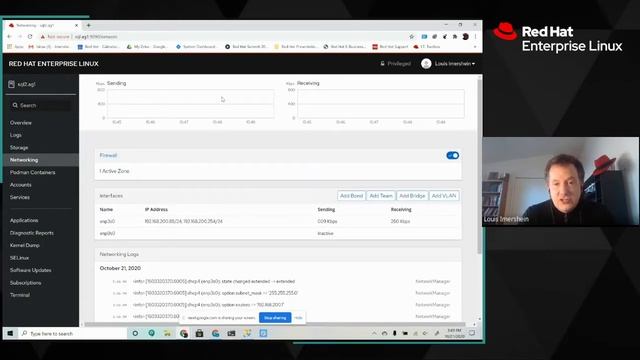This screenshot has width=640, height=360.
Task: Click the Add Bridge button
Action: click(x=412, y=196)
